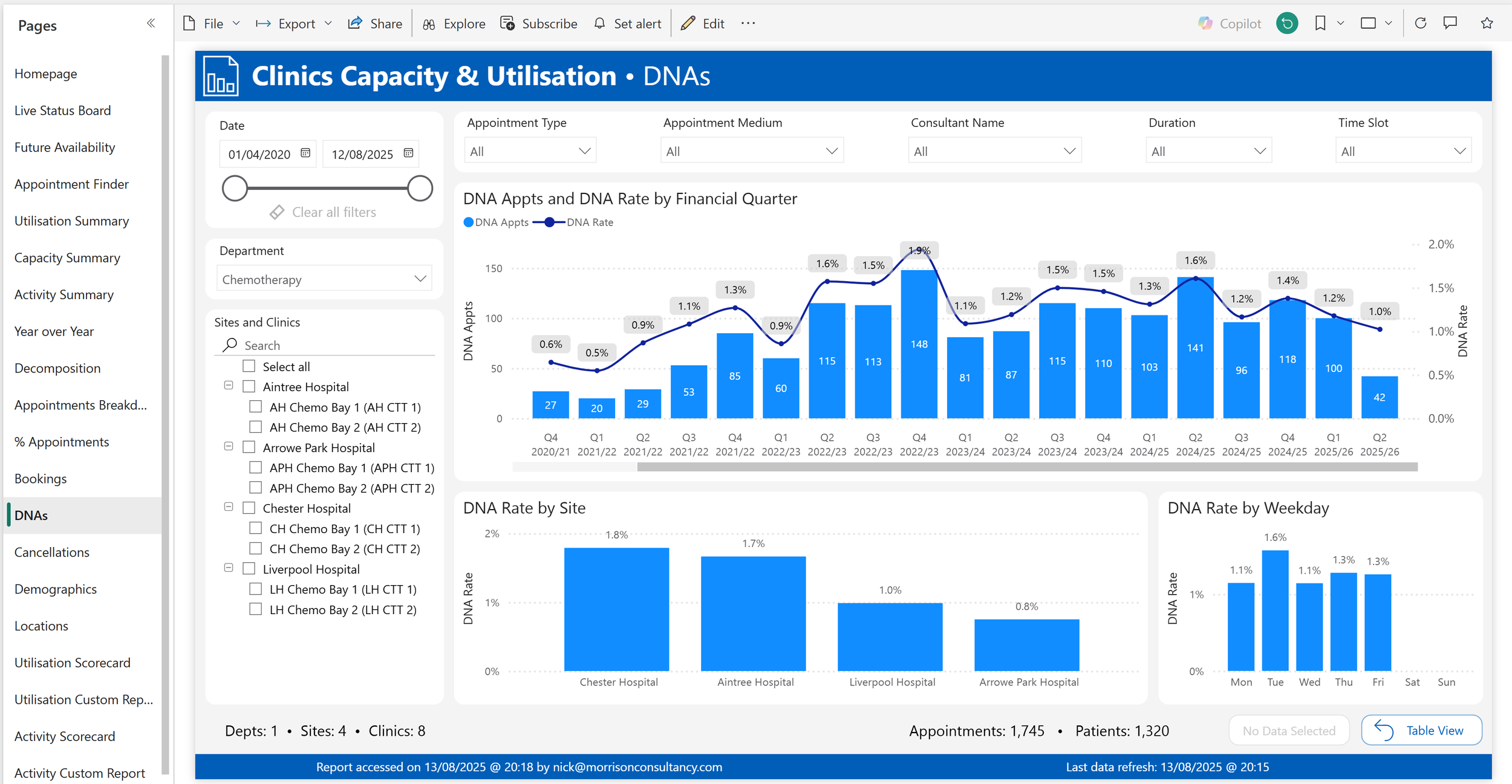
Task: Open the bookmark icon
Action: 1320,24
